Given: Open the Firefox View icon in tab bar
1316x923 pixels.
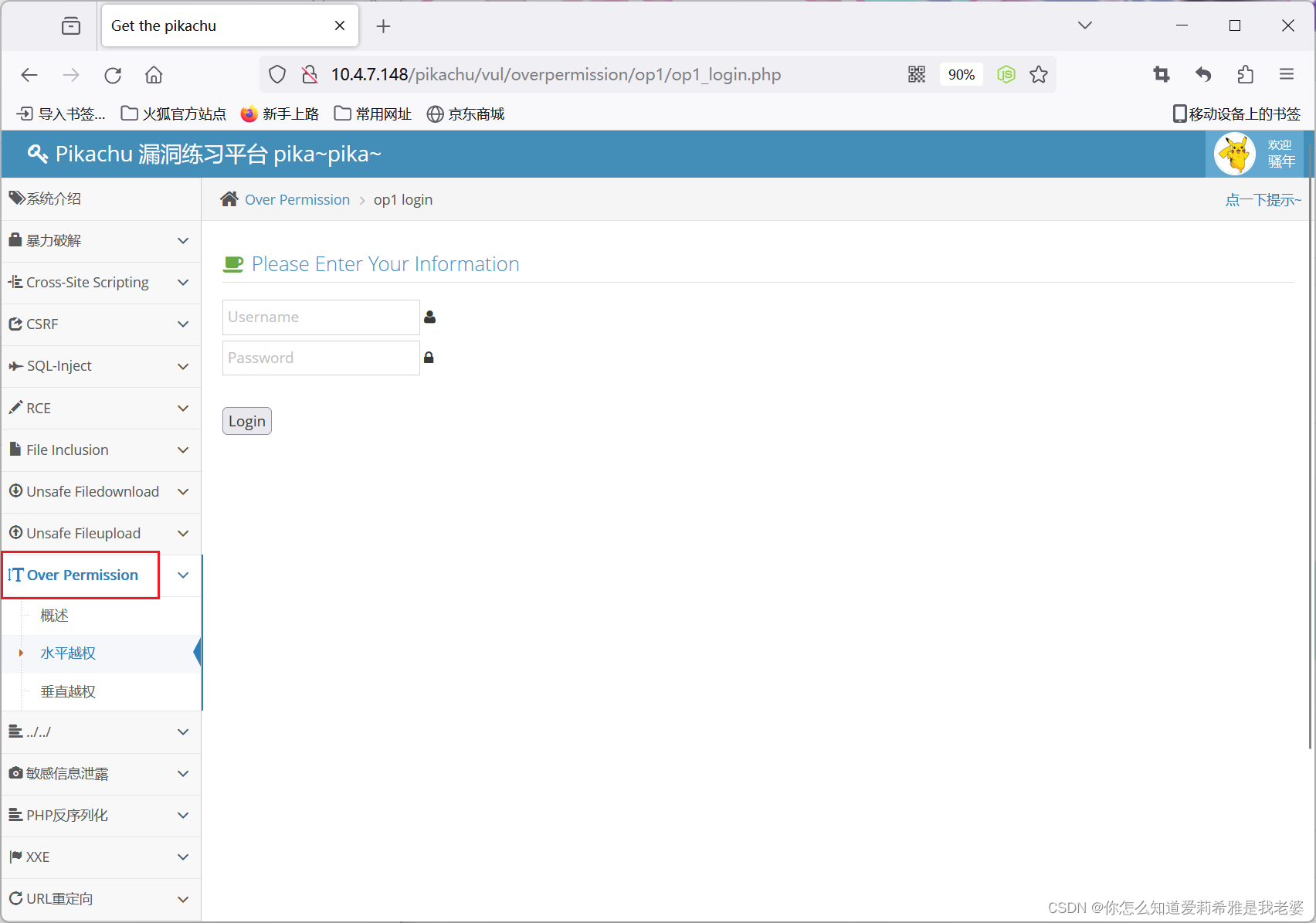Looking at the screenshot, I should coord(71,26).
